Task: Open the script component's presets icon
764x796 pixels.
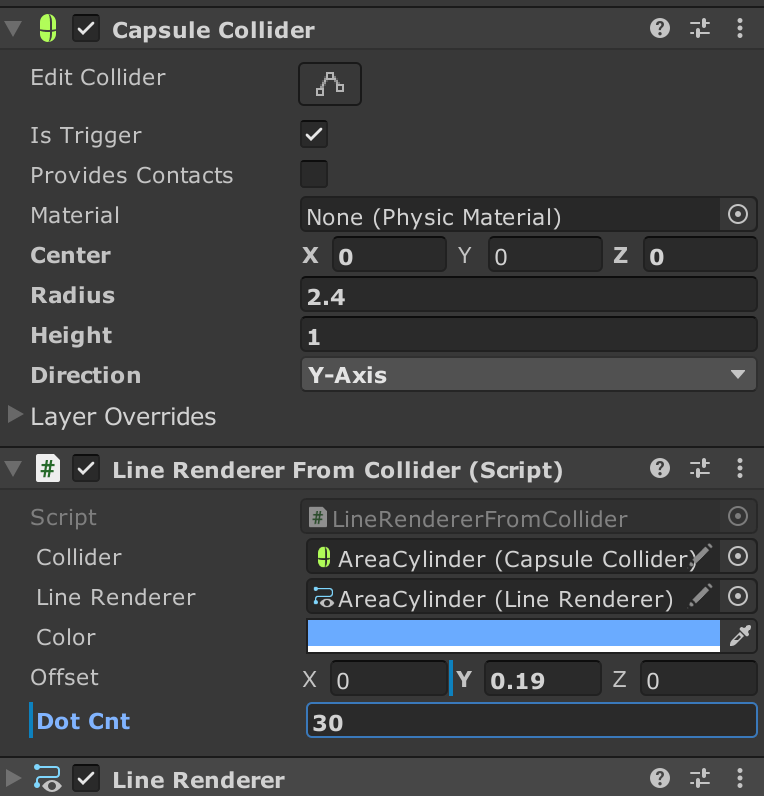Action: tap(700, 468)
